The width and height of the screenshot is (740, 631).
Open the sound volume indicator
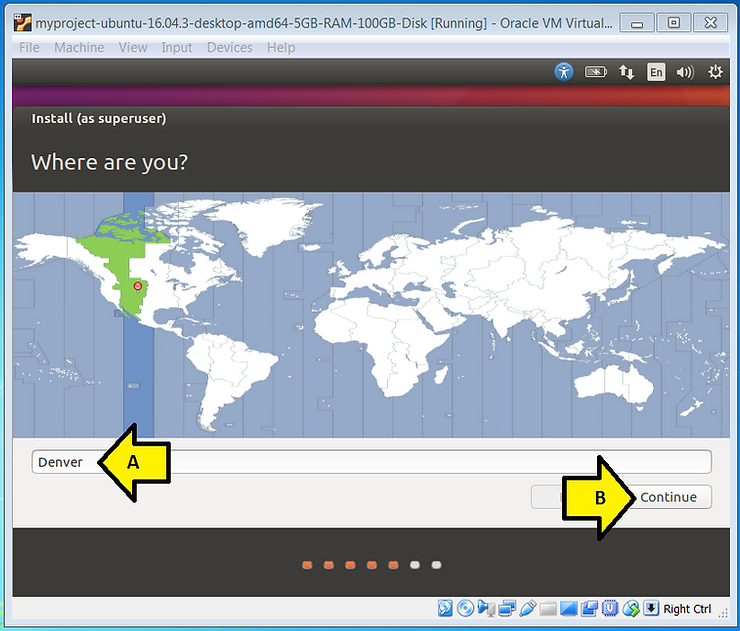tap(685, 72)
